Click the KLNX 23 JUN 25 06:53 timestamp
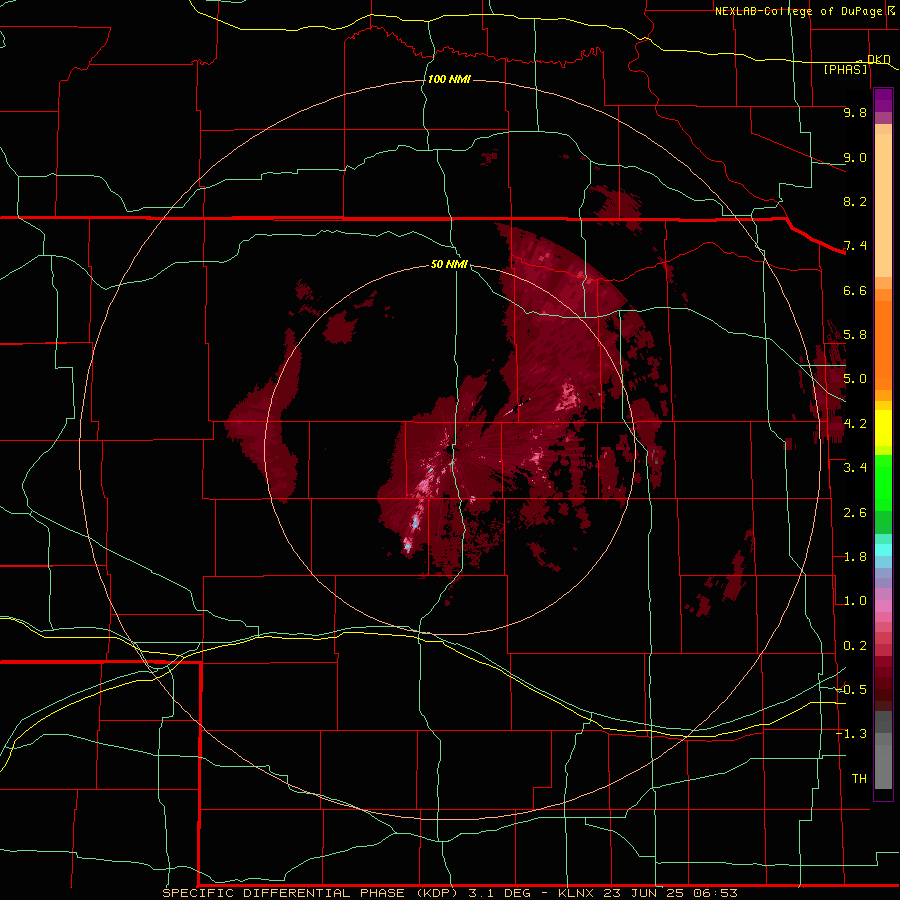Screen dimensions: 900x900 point(648,893)
